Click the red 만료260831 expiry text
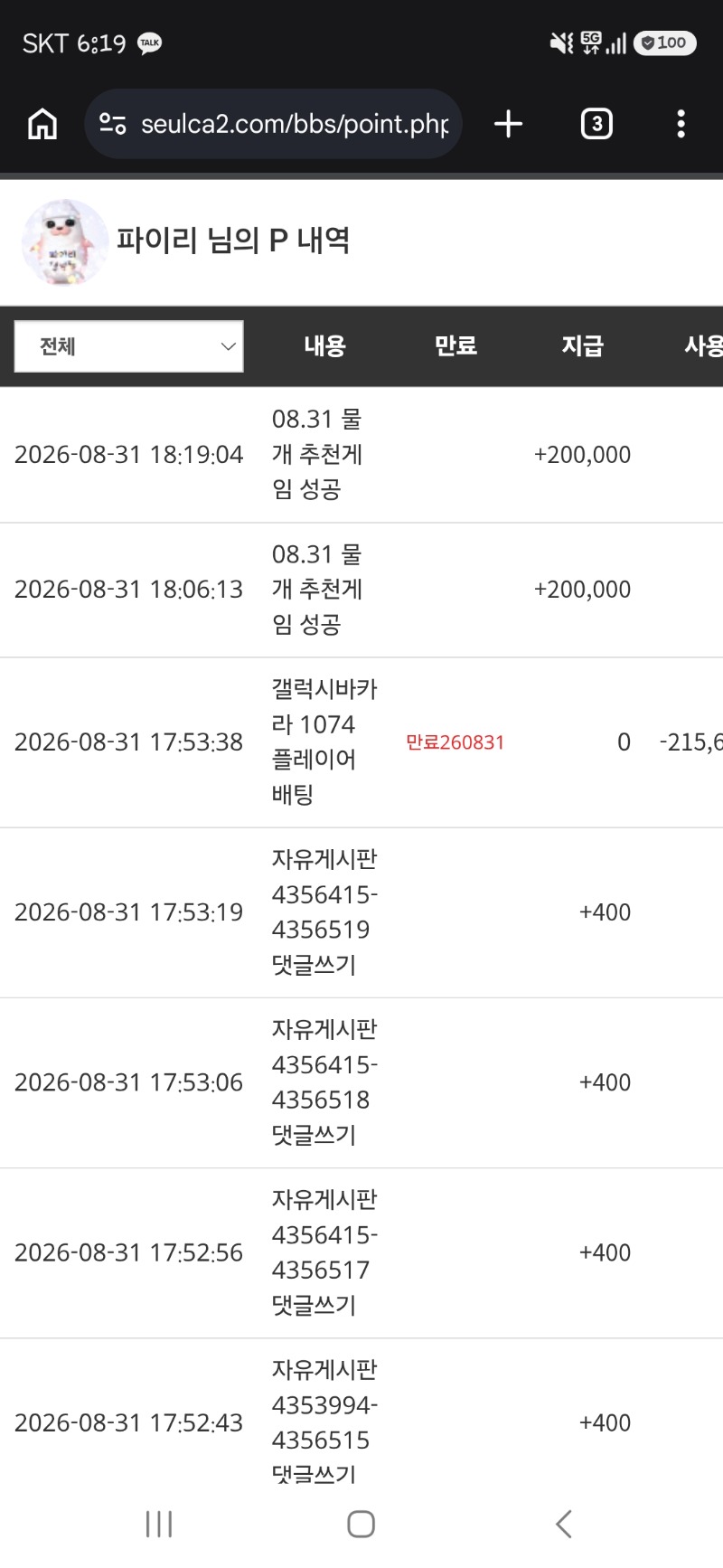The image size is (723, 1568). click(x=455, y=742)
